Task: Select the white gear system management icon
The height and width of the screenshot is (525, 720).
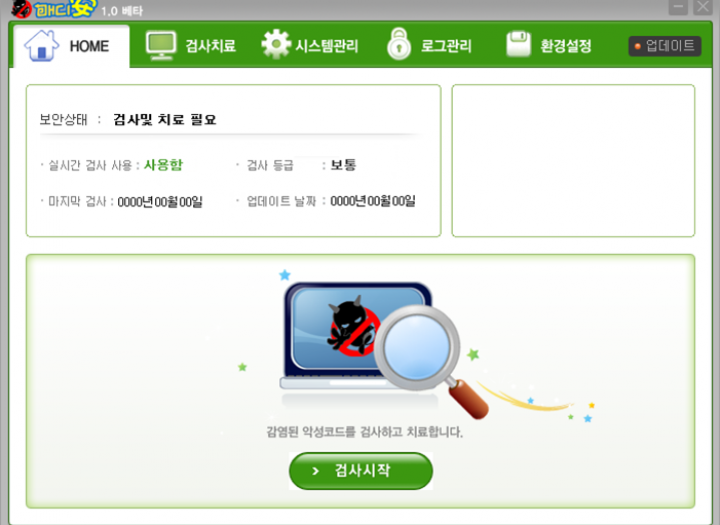Action: point(276,44)
